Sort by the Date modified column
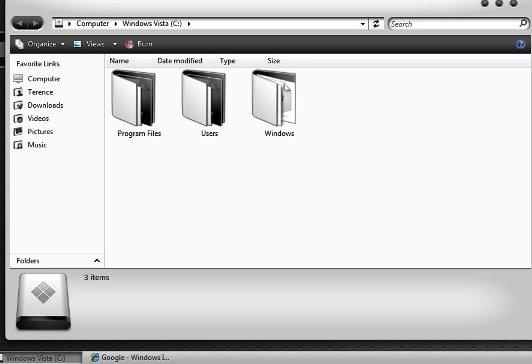Screen dimensions: 532x364 pos(180,61)
